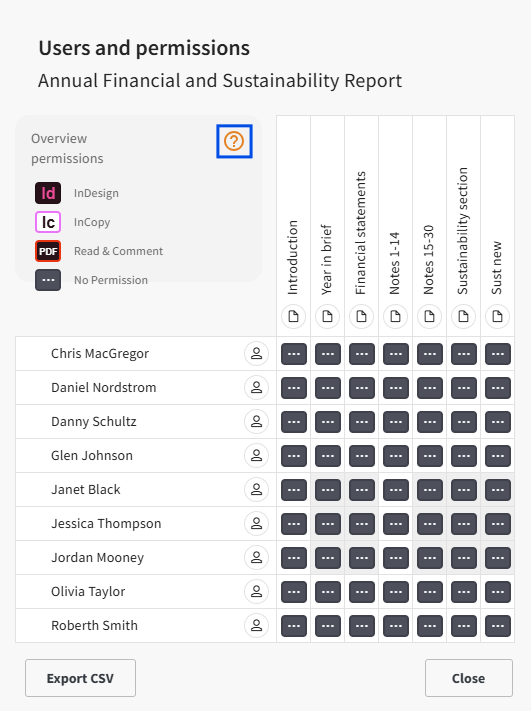Click the document icon under Introduction column
531x711 pixels.
pos(293,316)
